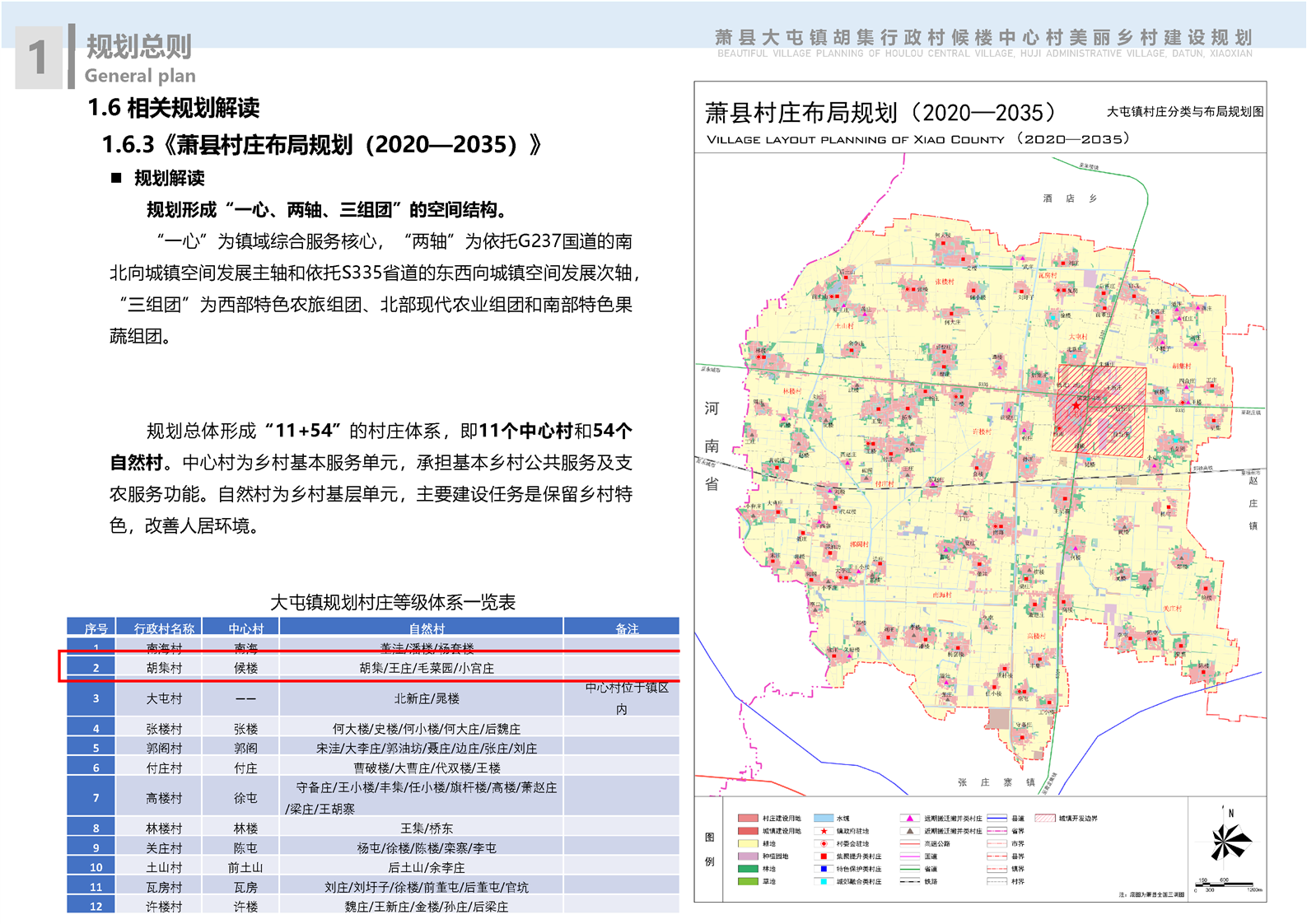This screenshot has height=924, width=1307.
Task: Click the red square 集聚提升类村庄 legend icon
Action: click(x=824, y=856)
